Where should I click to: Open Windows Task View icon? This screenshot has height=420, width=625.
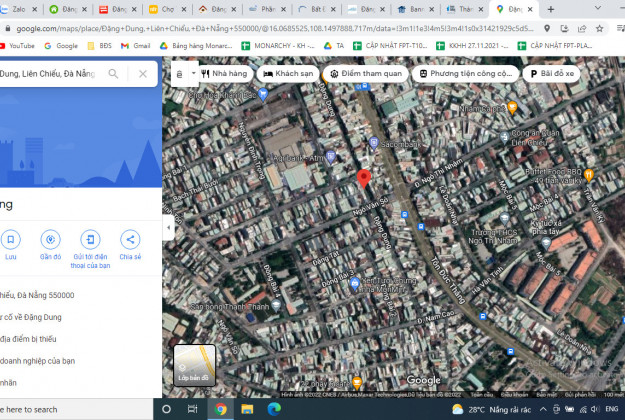tap(193, 409)
